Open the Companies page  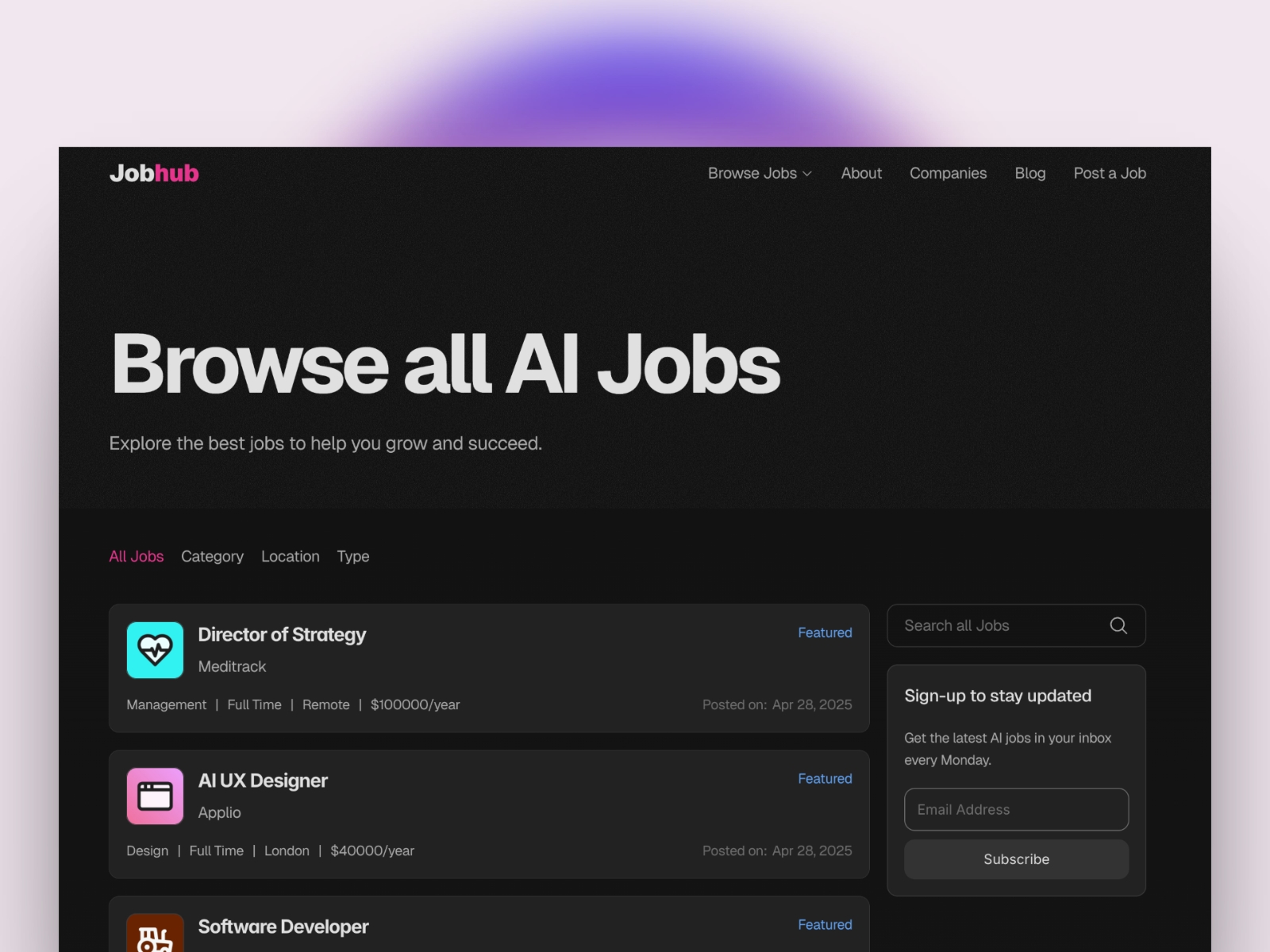(x=948, y=173)
